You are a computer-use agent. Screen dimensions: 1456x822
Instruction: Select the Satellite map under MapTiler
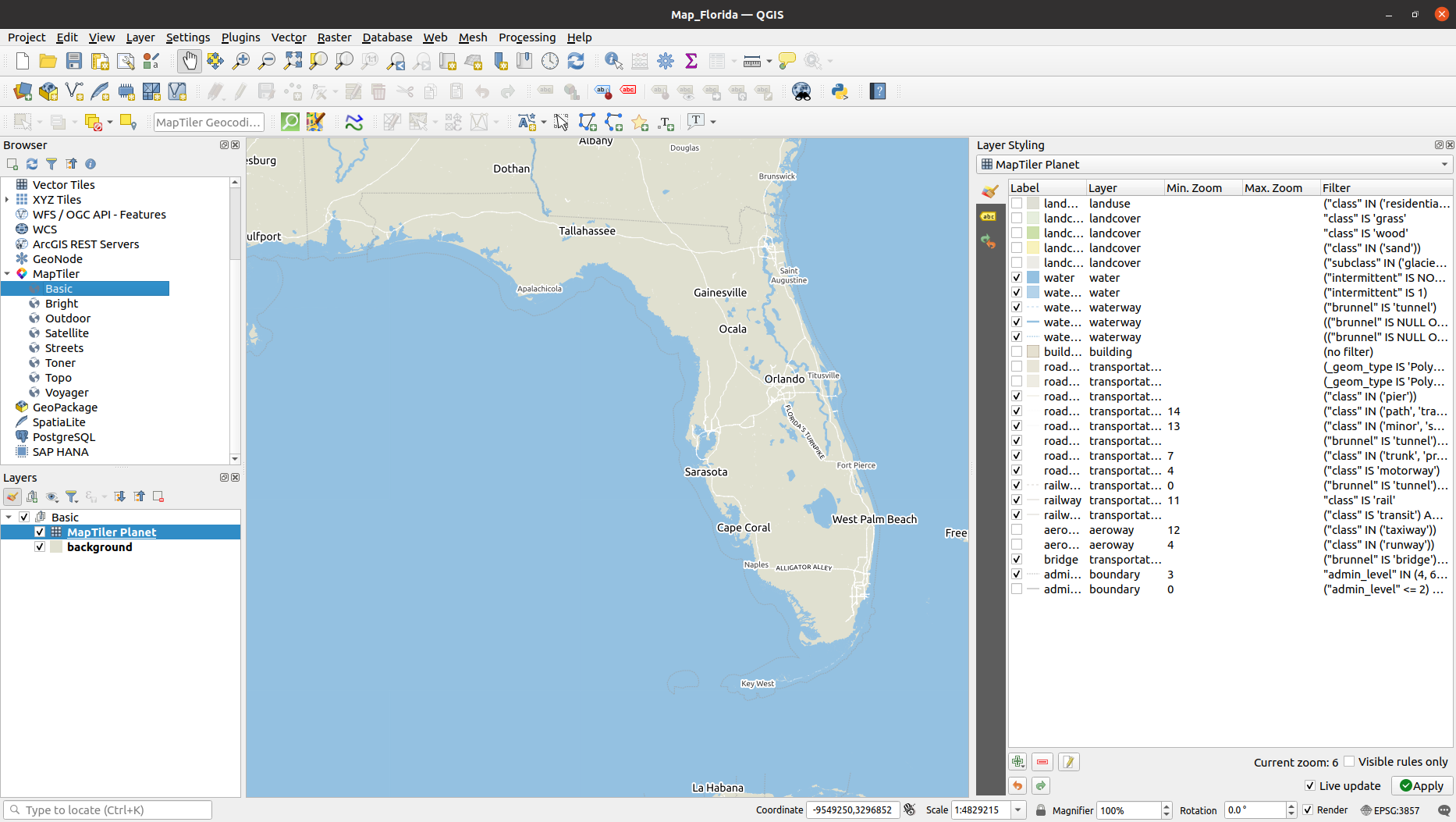66,333
